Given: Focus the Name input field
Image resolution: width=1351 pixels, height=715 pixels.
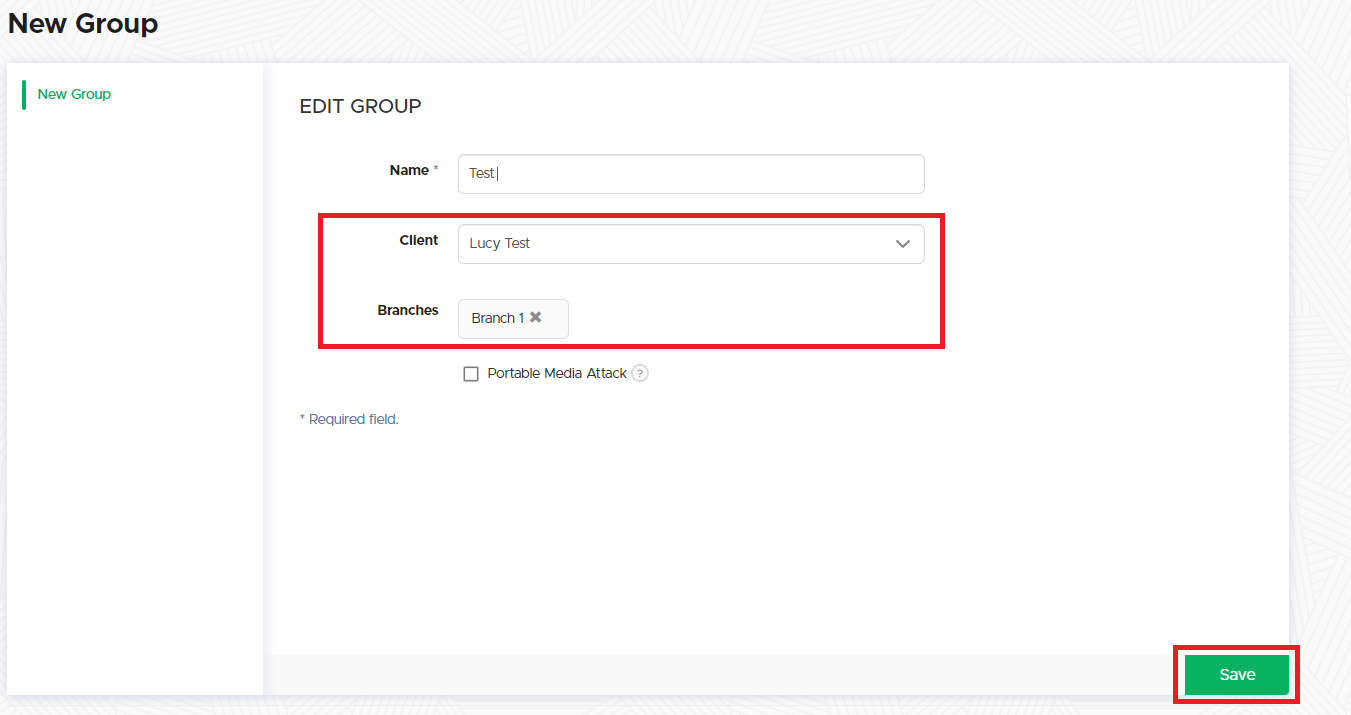Looking at the screenshot, I should tap(690, 174).
